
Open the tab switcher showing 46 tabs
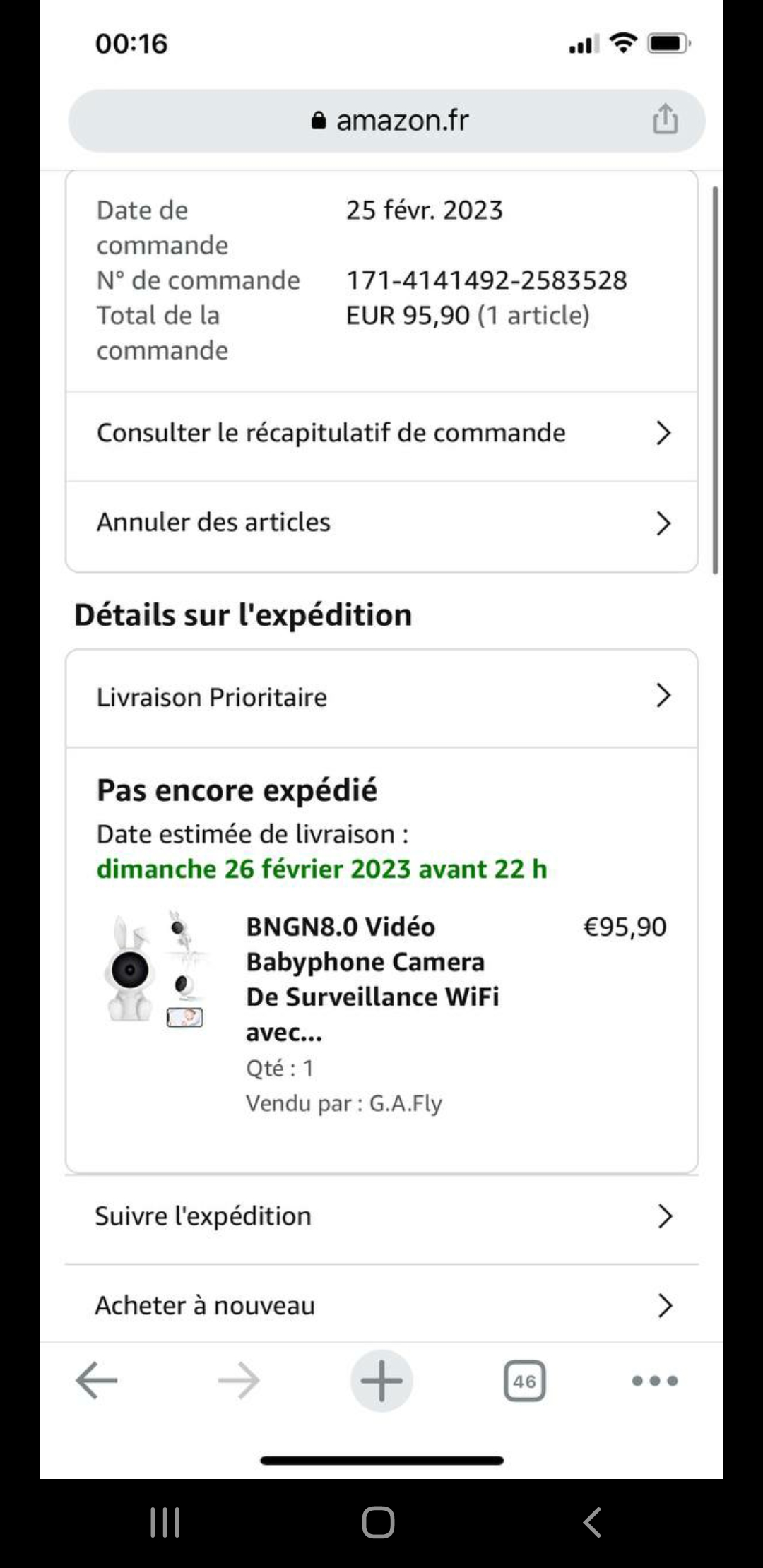tap(524, 1381)
